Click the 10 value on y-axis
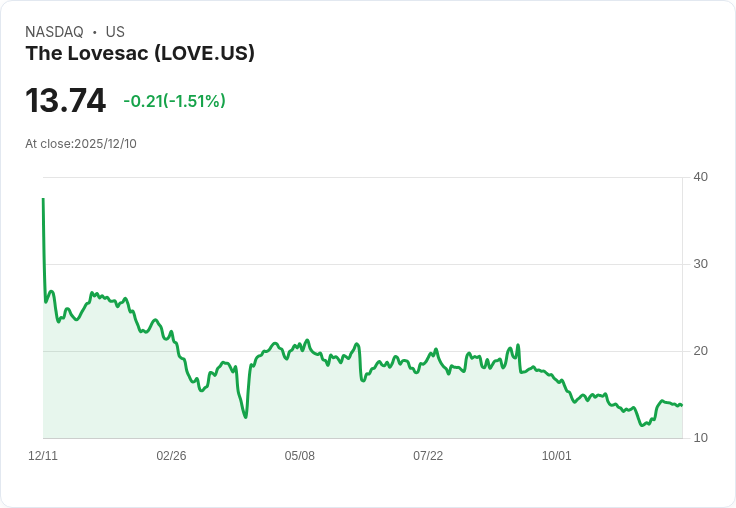Viewport: 736px width, 508px height. click(x=701, y=438)
